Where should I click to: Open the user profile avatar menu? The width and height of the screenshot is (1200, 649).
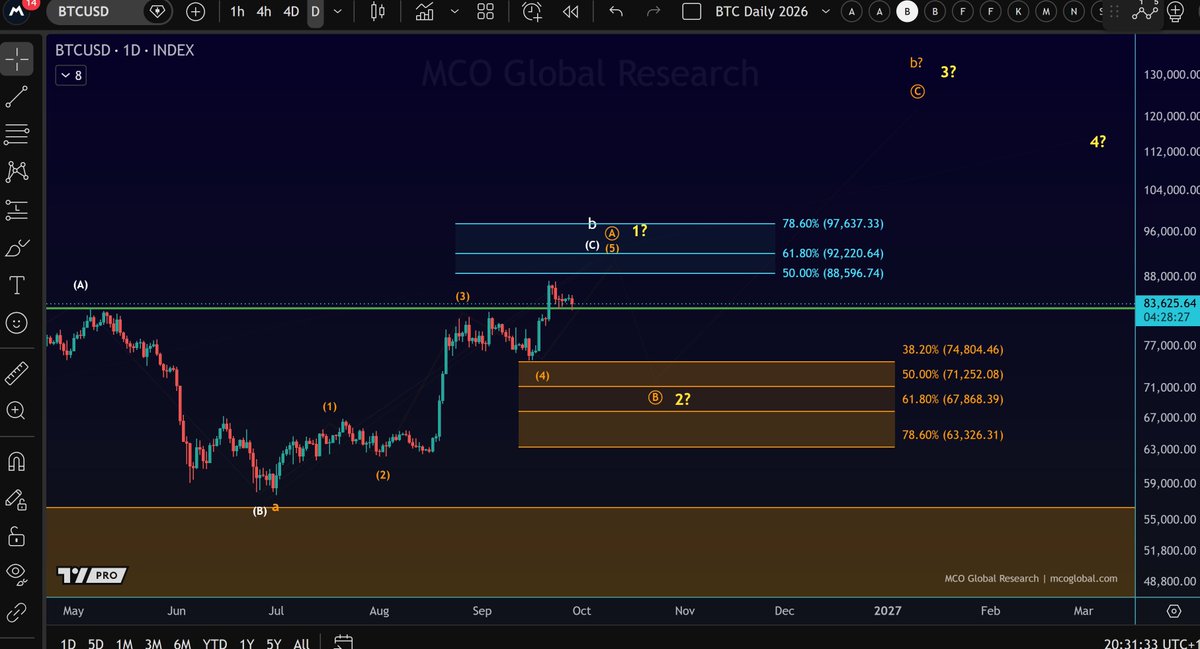pos(18,12)
